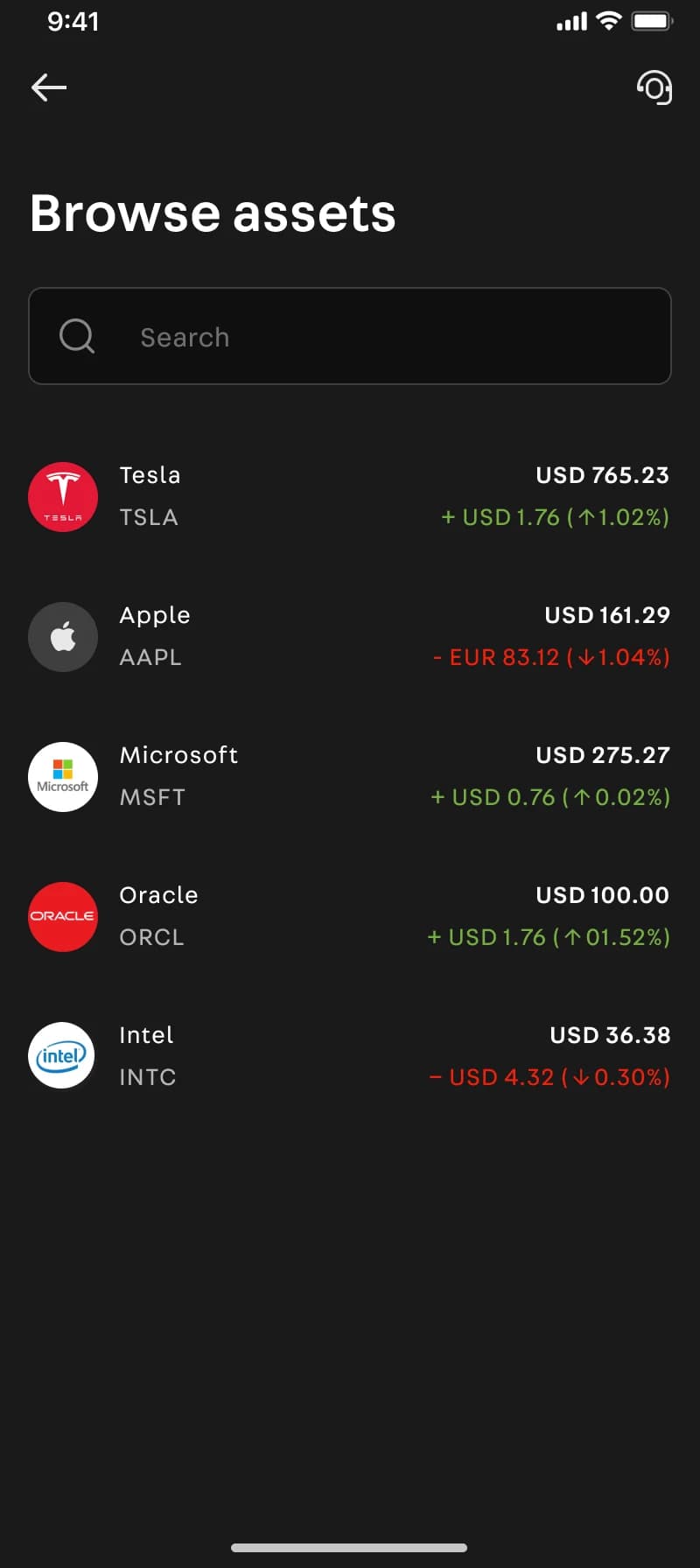This screenshot has width=700, height=1568.
Task: Focus the Search input field
Action: (350, 336)
